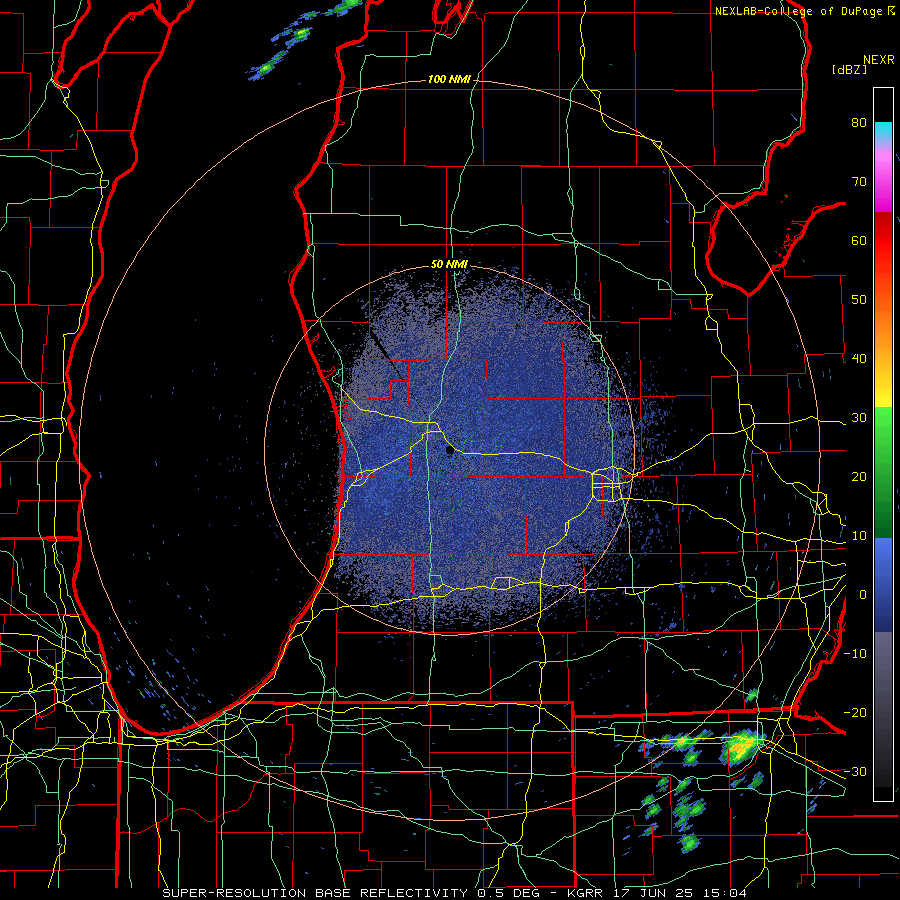Click the '50 NMI' range ring label
900x900 pixels.
(x=449, y=264)
